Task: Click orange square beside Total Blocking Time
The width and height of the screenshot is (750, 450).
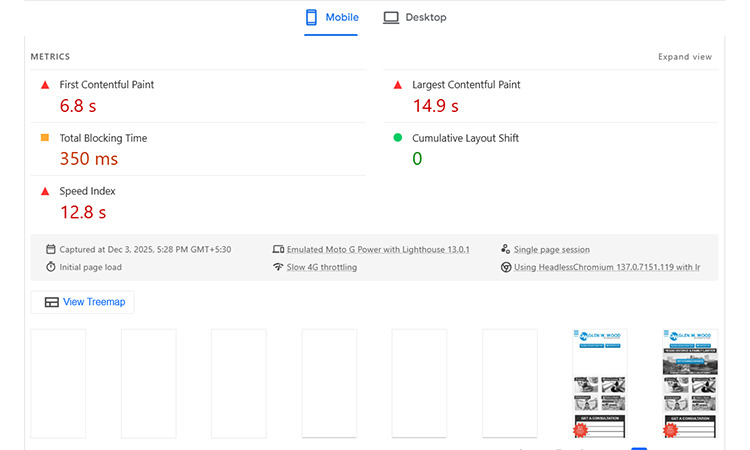Action: pos(45,138)
